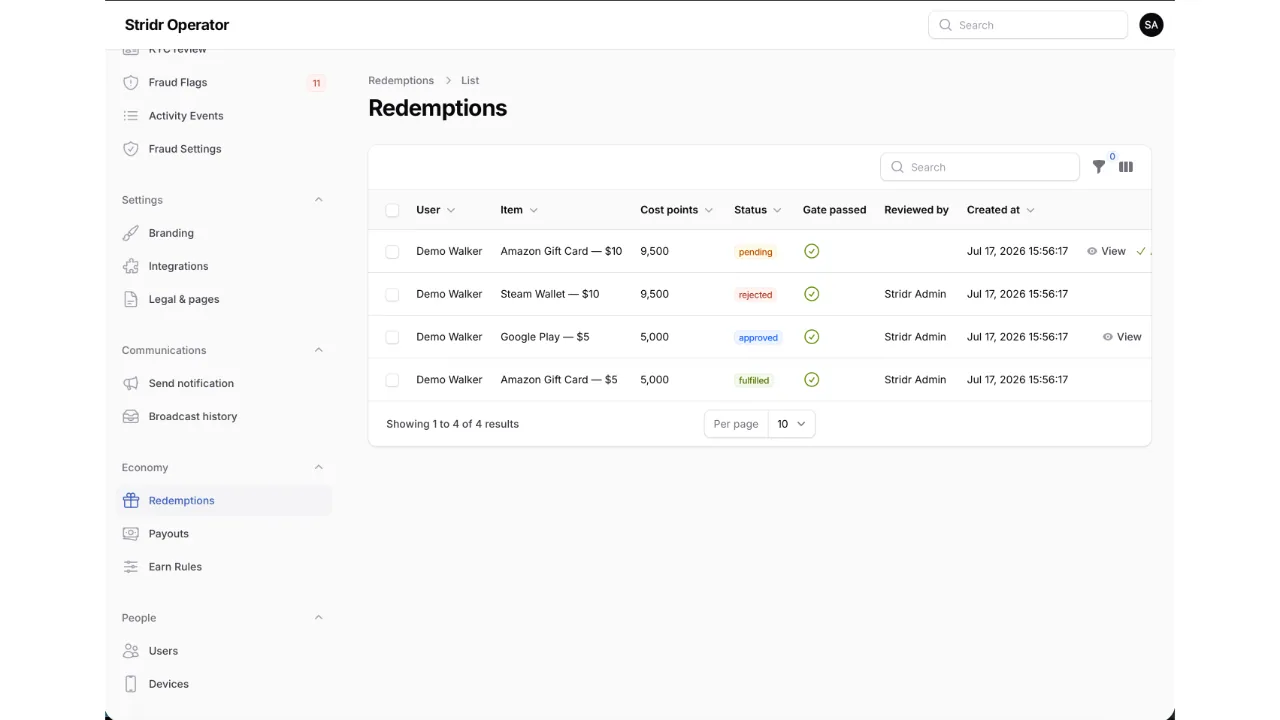This screenshot has height=720, width=1280.
Task: Click the Devices phone icon
Action: tap(130, 684)
